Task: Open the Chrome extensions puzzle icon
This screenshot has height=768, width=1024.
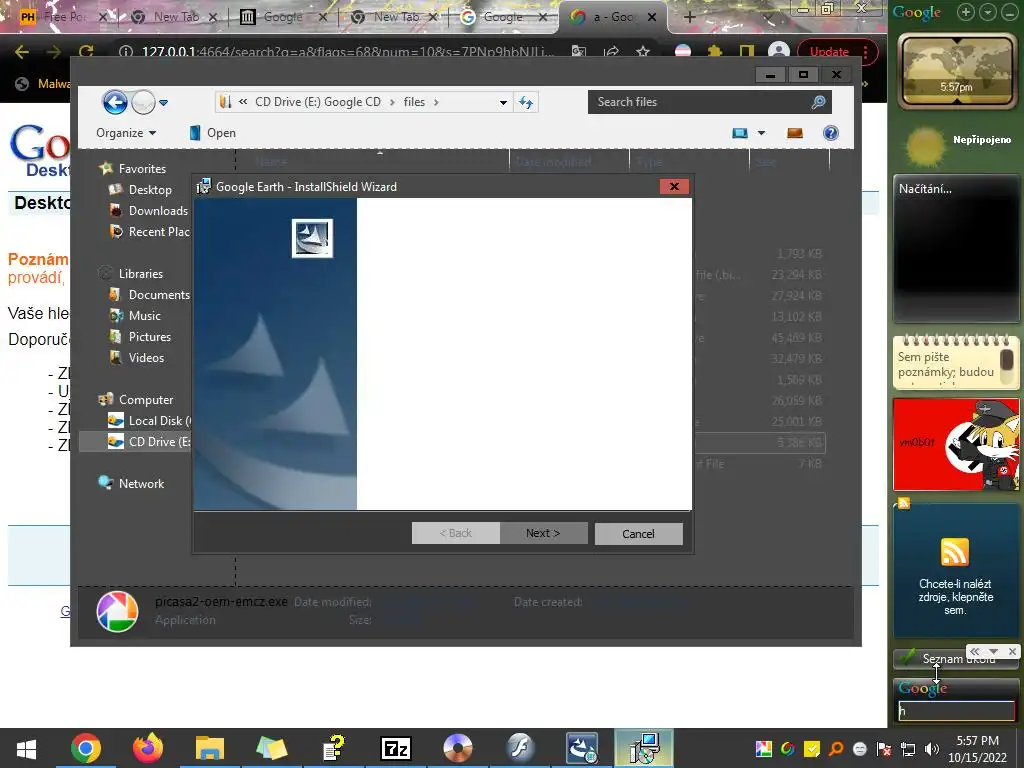Action: (x=715, y=52)
